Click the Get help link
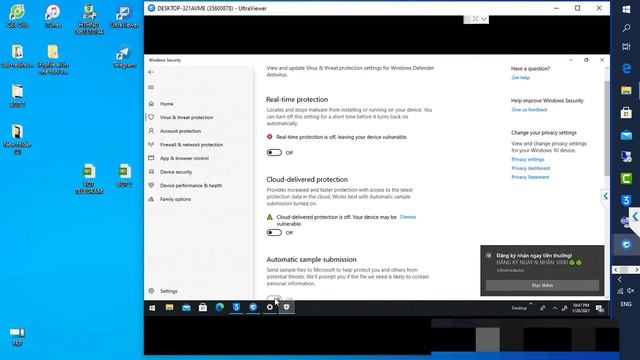The width and height of the screenshot is (640, 360). click(x=520, y=78)
